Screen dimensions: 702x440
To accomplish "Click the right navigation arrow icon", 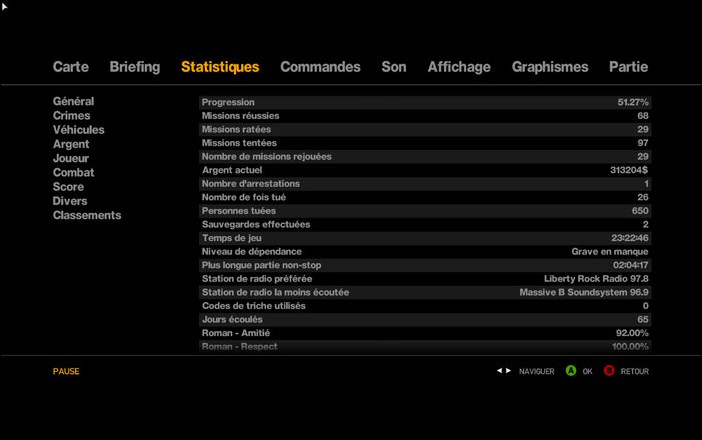I will tap(508, 371).
